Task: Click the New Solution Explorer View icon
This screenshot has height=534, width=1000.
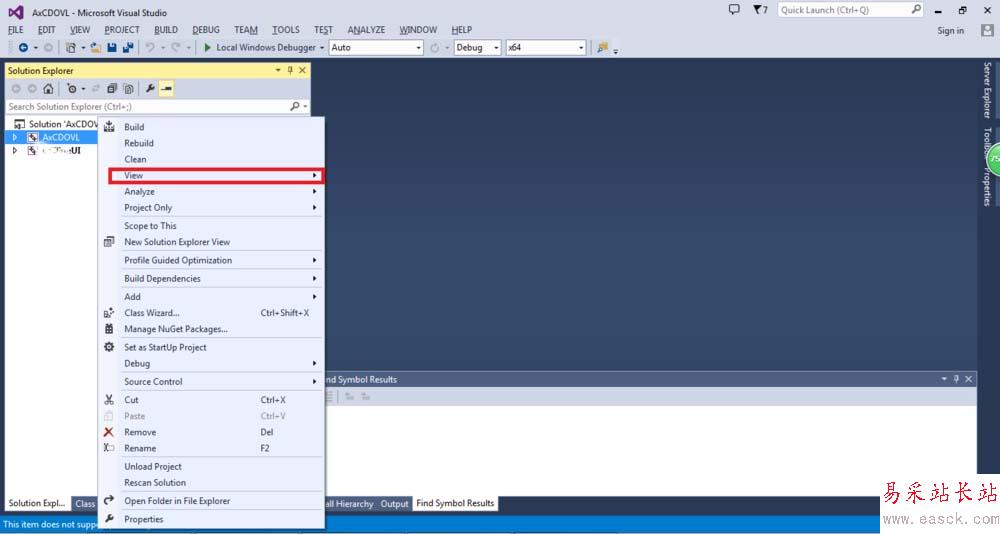Action: click(x=109, y=241)
